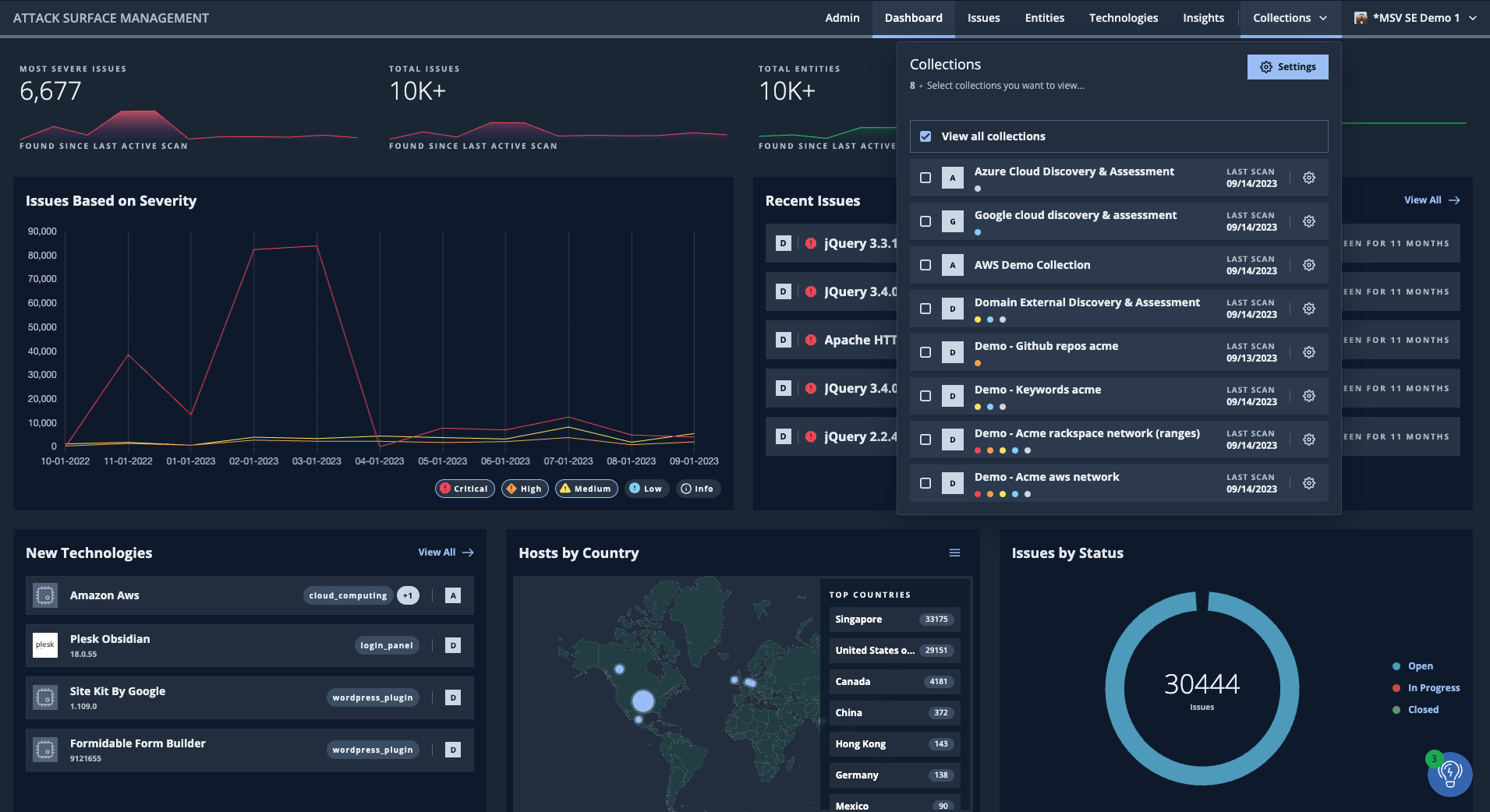Screen dimensions: 1490x812
Task: Switch to the Insights tab
Action: (1203, 18)
